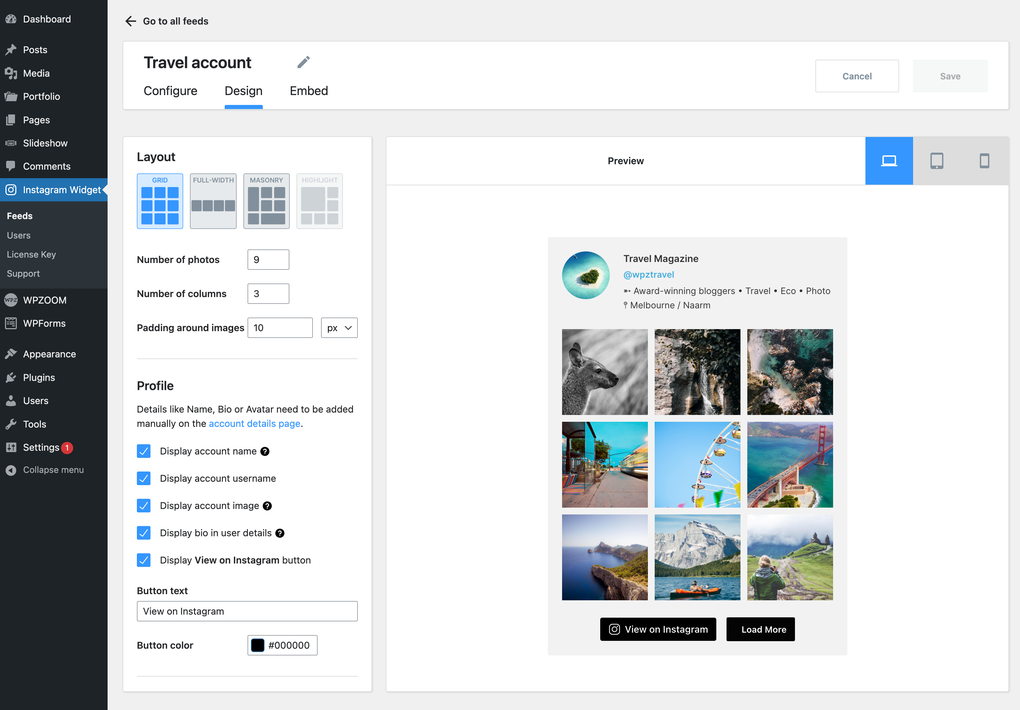Screen dimensions: 1020x710
Task: Open the Embed tab
Action: (x=308, y=91)
